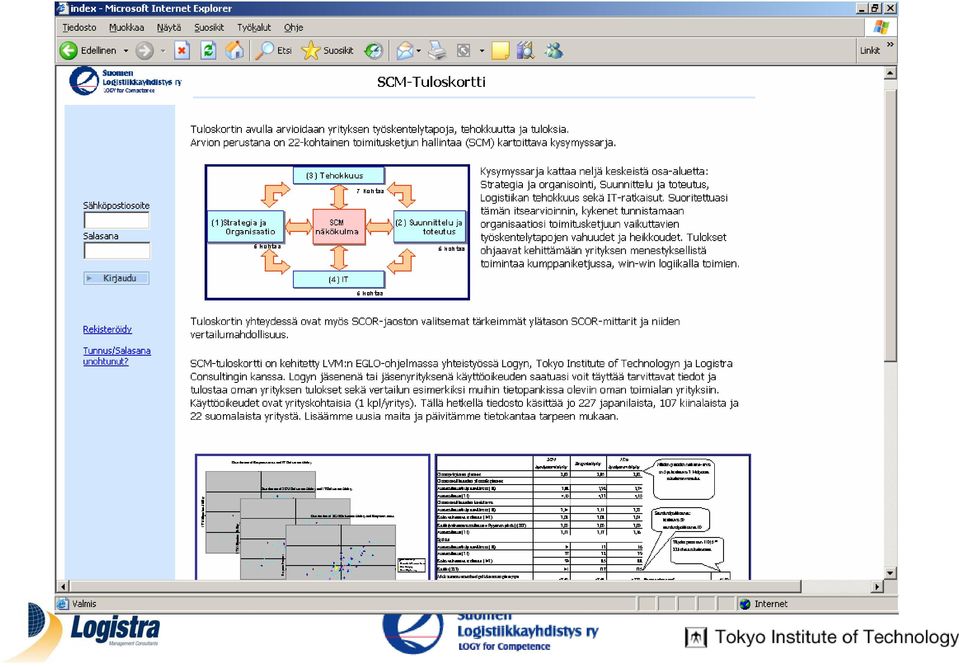Open Suosikit favorites star icon

point(327,51)
